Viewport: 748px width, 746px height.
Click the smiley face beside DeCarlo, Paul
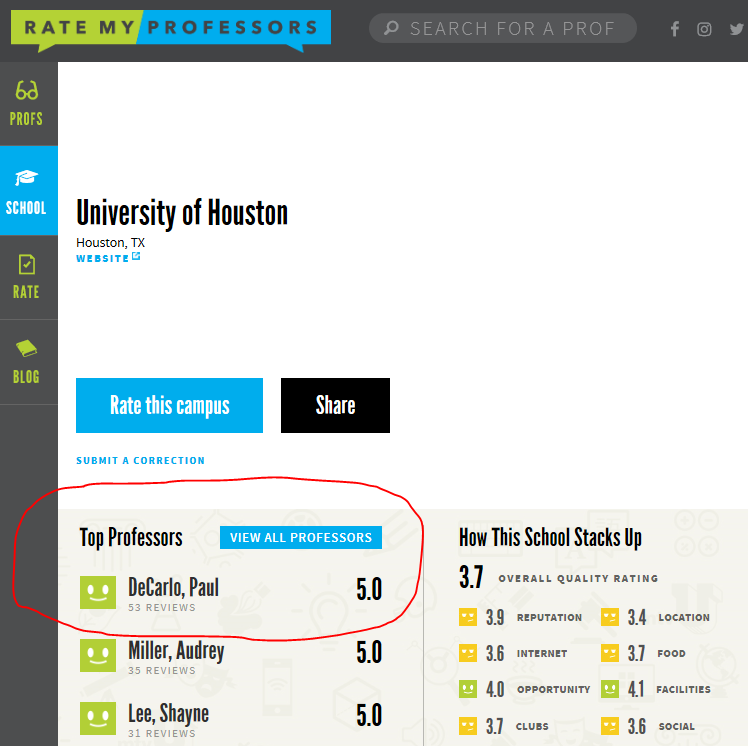(x=98, y=591)
